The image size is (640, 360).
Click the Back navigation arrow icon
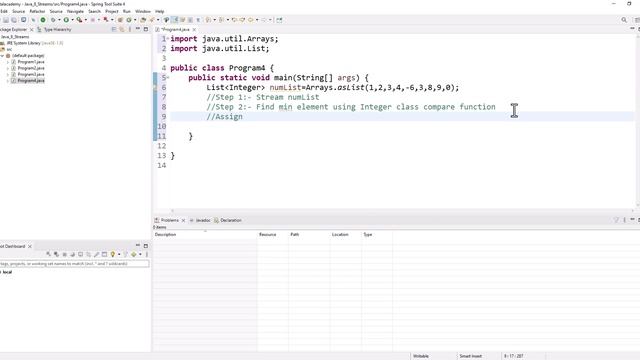click(251, 20)
